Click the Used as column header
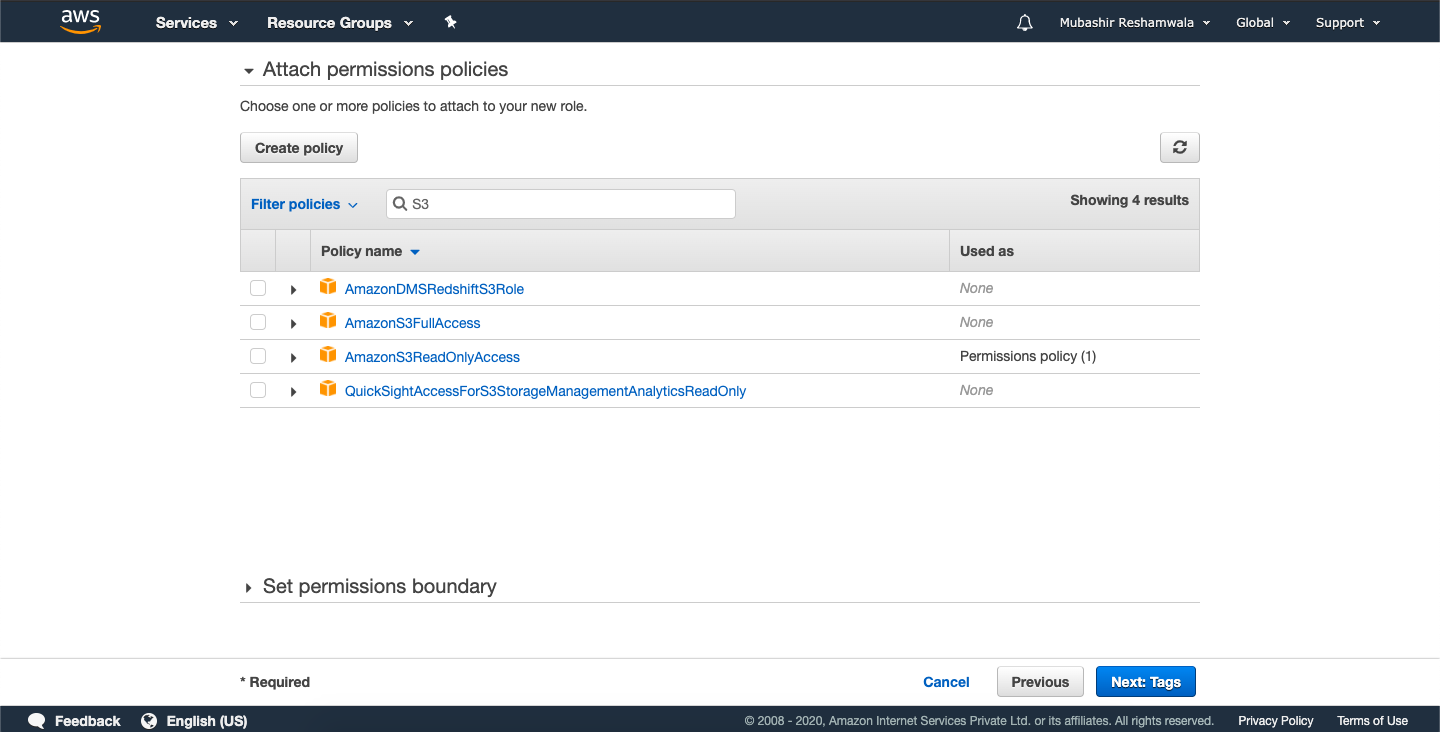This screenshot has width=1440, height=732. (x=987, y=251)
